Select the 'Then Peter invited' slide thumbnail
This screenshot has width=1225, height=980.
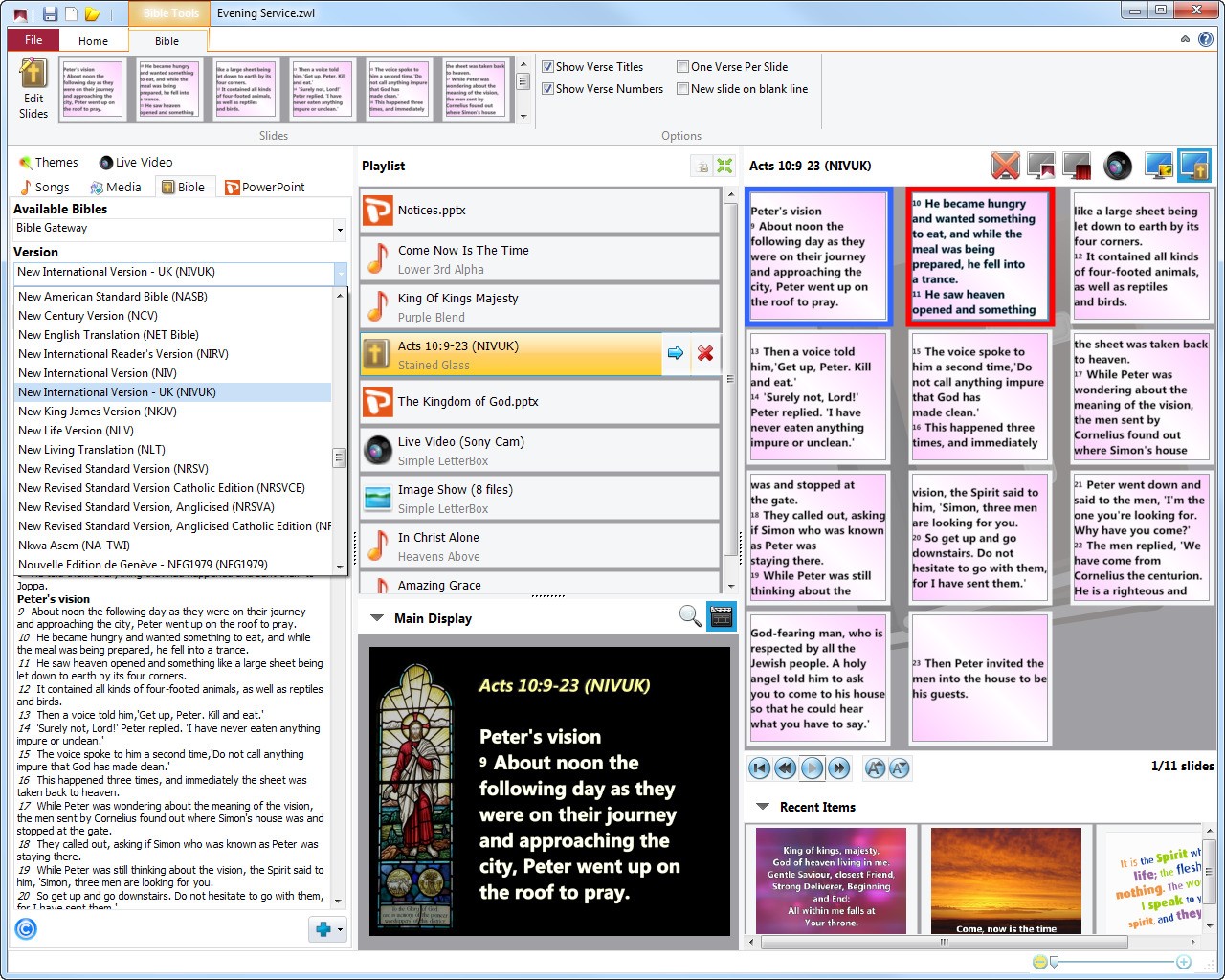tap(979, 679)
